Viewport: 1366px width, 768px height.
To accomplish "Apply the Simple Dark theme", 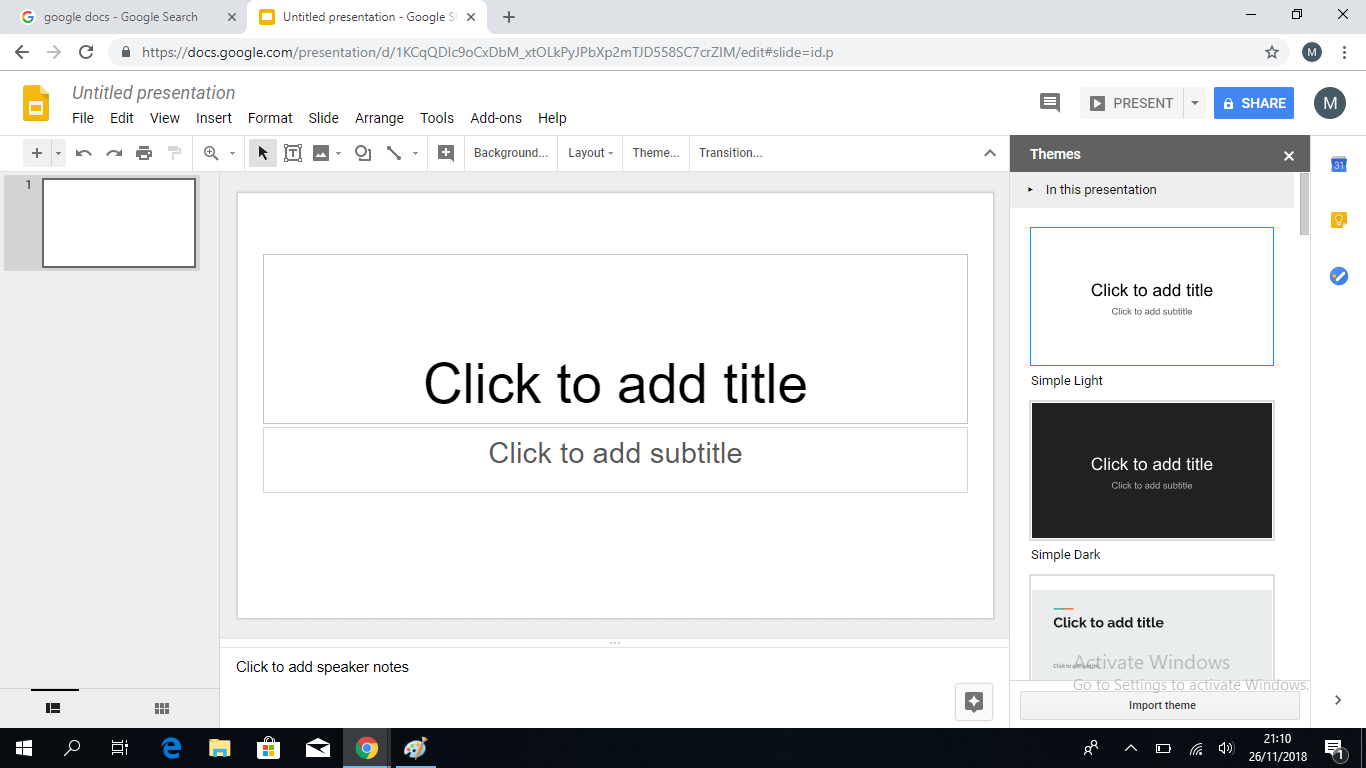I will pyautogui.click(x=1151, y=470).
